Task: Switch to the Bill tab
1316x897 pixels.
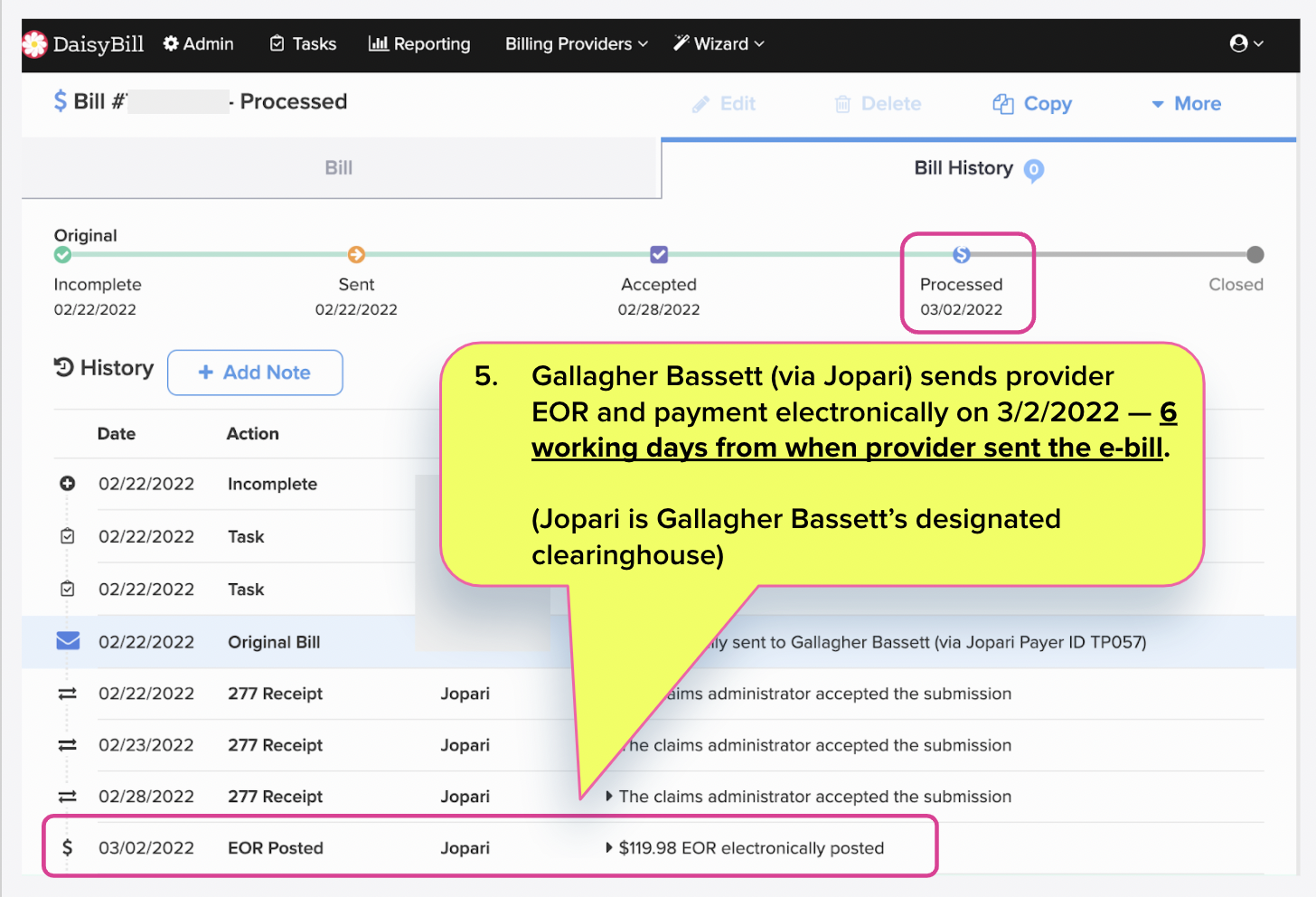Action: (x=339, y=168)
